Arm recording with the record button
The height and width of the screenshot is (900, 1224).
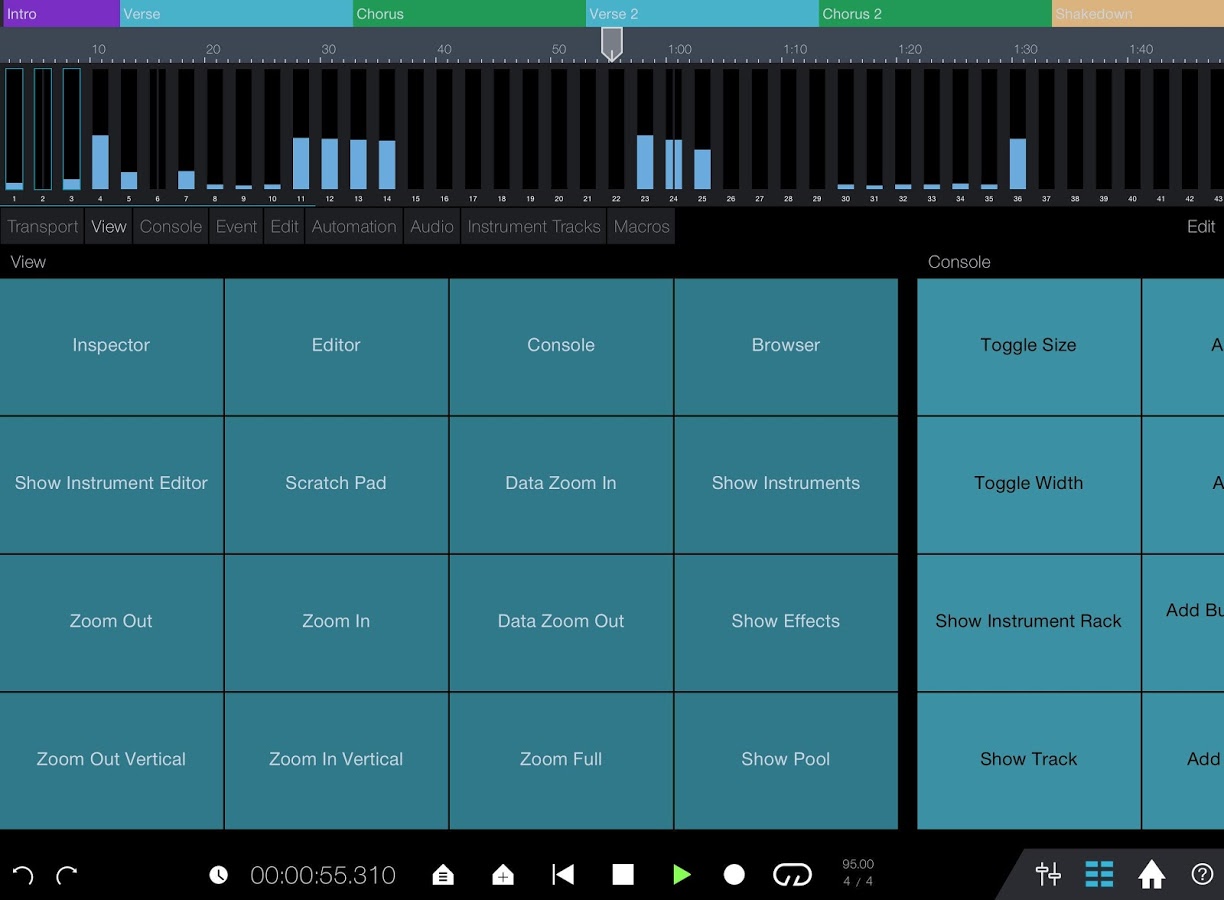(734, 874)
